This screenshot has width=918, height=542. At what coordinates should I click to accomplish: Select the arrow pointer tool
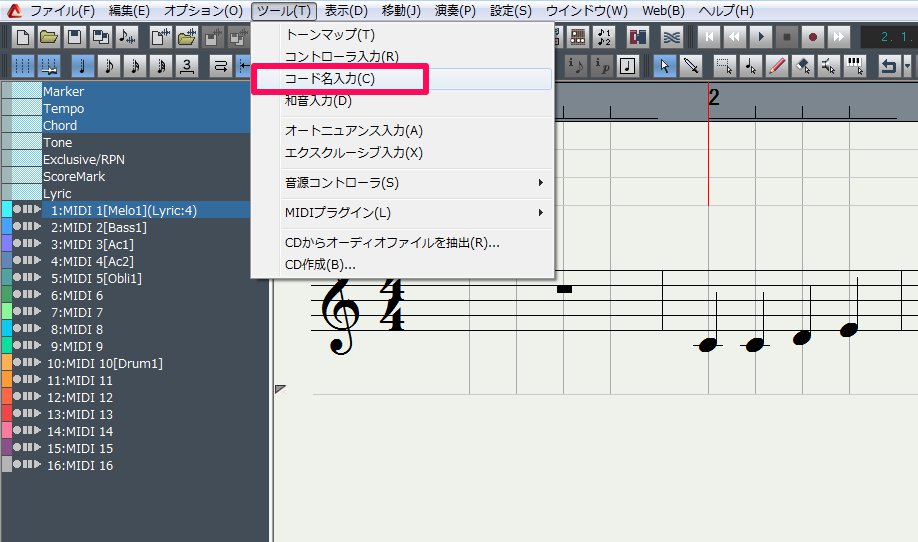(663, 66)
